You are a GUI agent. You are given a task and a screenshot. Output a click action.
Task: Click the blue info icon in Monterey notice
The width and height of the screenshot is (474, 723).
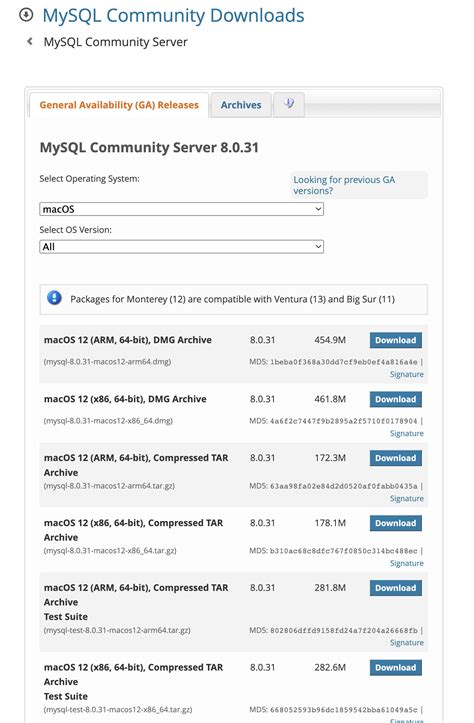tap(54, 298)
